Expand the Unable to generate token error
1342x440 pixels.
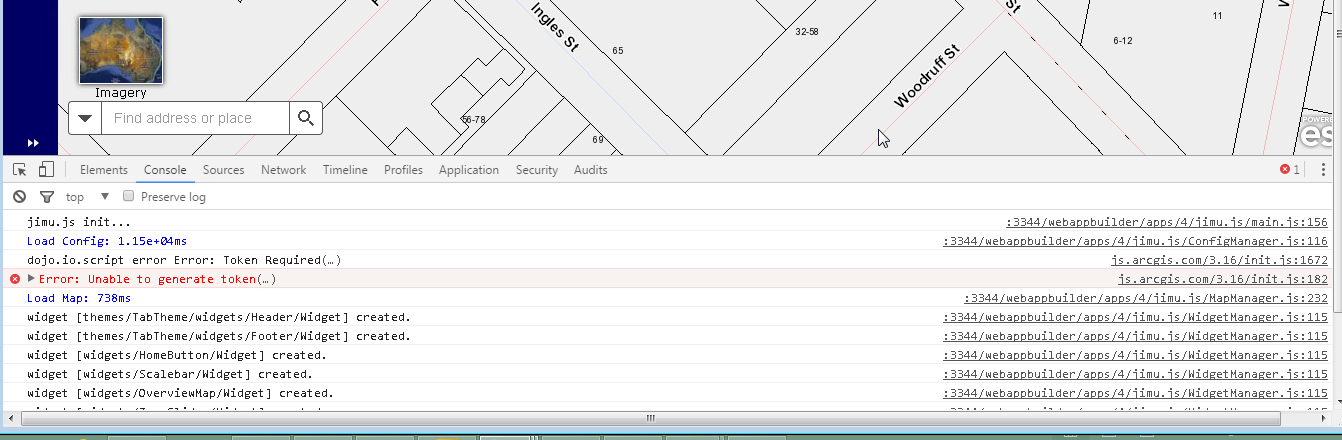coord(31,279)
